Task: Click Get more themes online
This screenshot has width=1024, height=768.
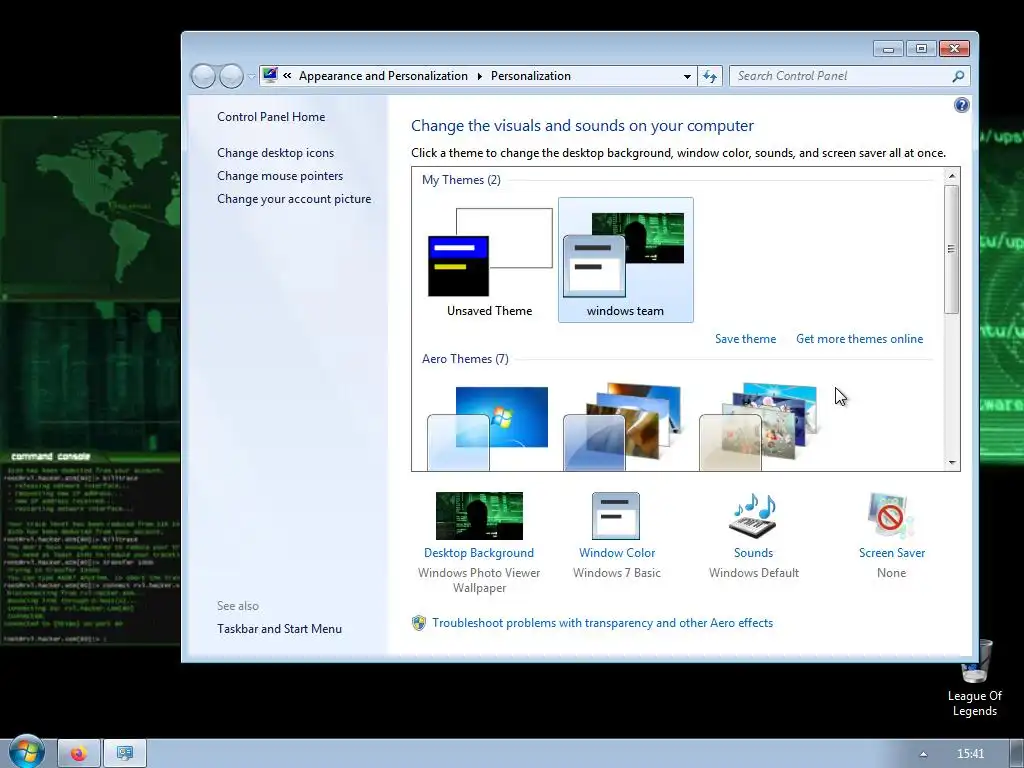Action: coord(859,339)
